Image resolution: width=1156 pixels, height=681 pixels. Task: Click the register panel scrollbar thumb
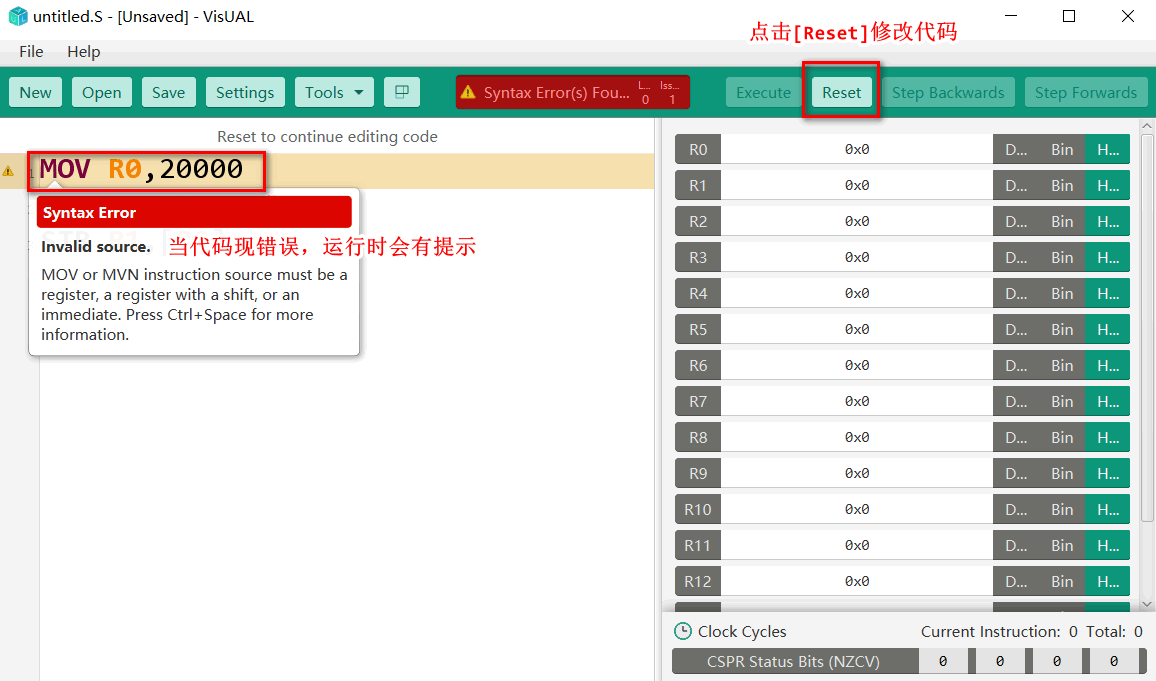pos(1147,328)
